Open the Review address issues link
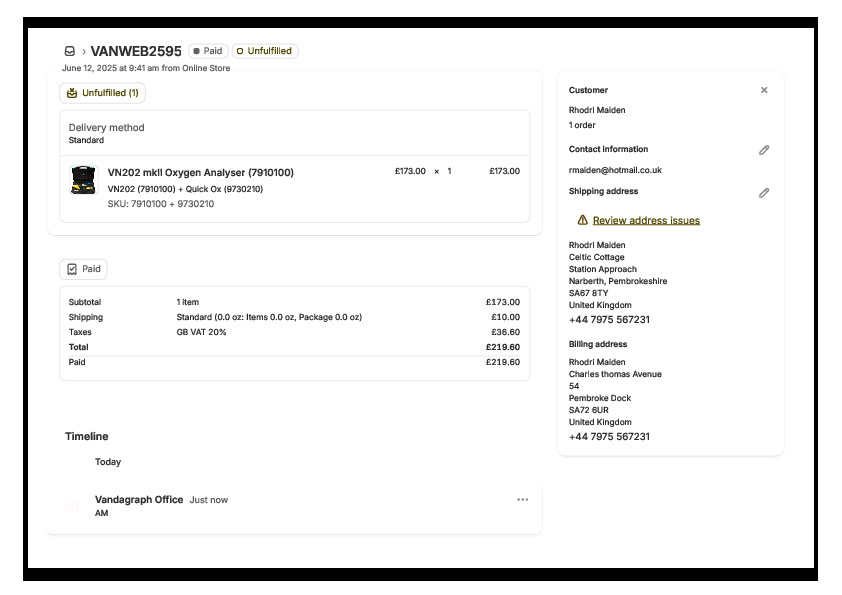Viewport: 842px width, 595px height. (646, 220)
